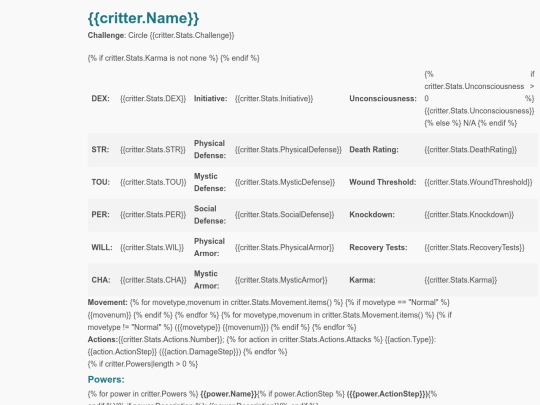Click the Actions: label

pyautogui.click(x=103, y=340)
